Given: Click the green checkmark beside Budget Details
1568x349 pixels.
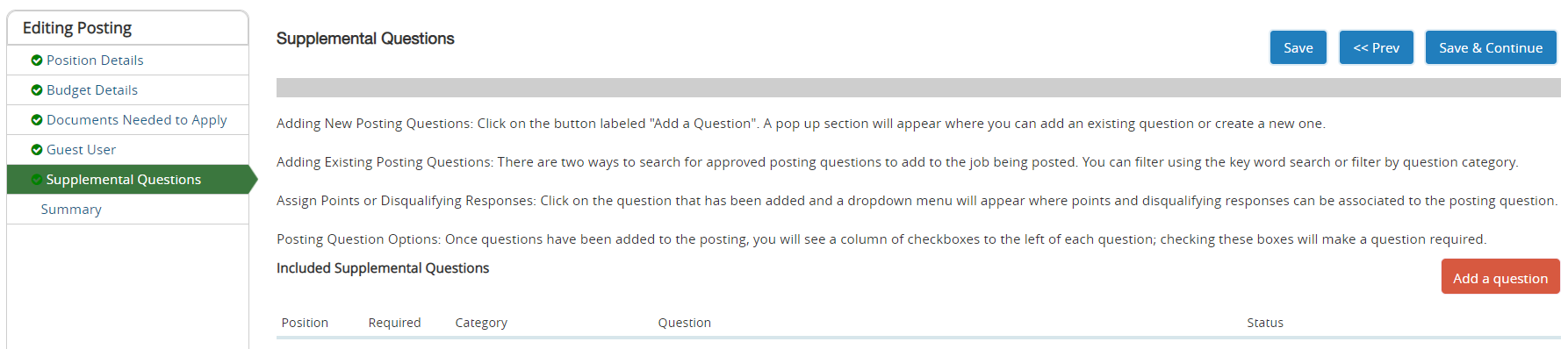Looking at the screenshot, I should pos(37,90).
